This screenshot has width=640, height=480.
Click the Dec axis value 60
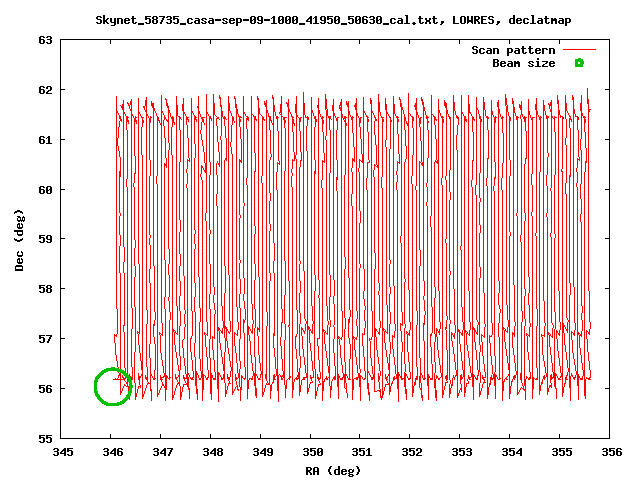(45, 190)
